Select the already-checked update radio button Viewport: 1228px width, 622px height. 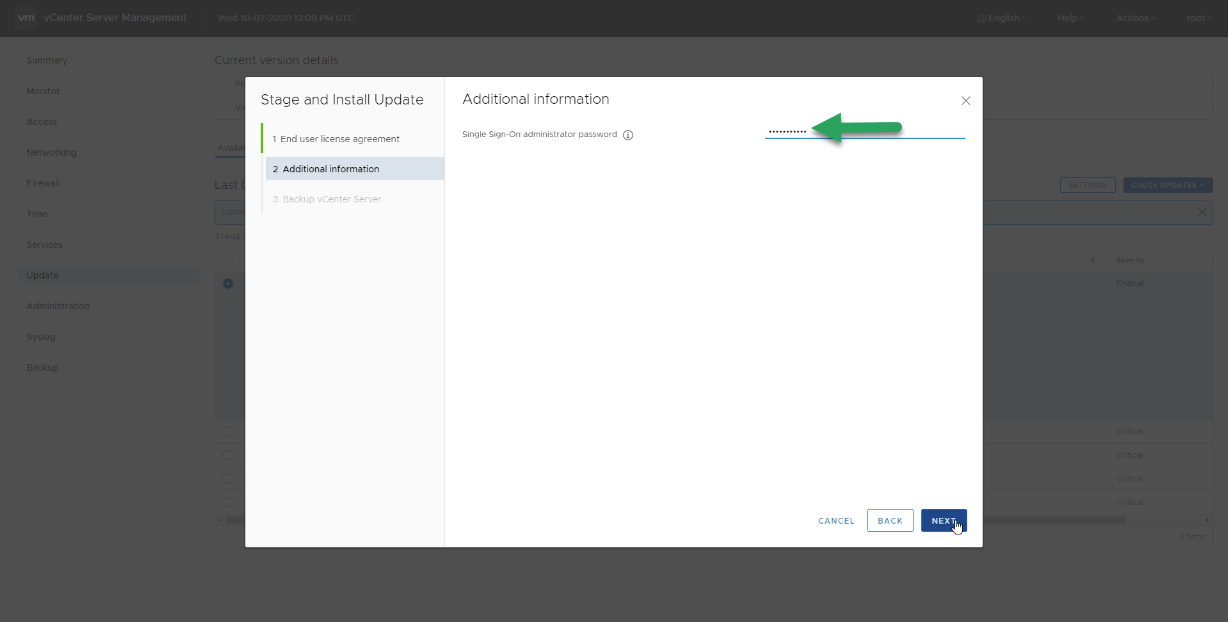(x=228, y=284)
